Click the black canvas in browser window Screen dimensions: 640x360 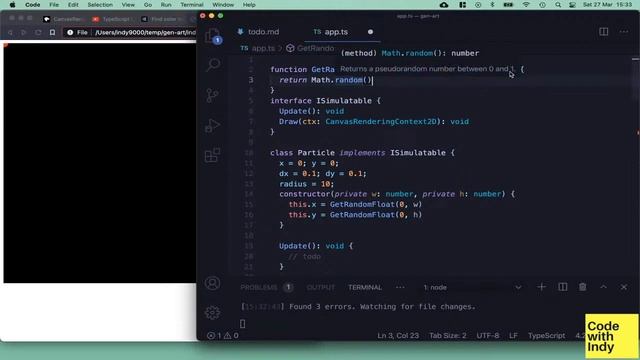(x=100, y=162)
